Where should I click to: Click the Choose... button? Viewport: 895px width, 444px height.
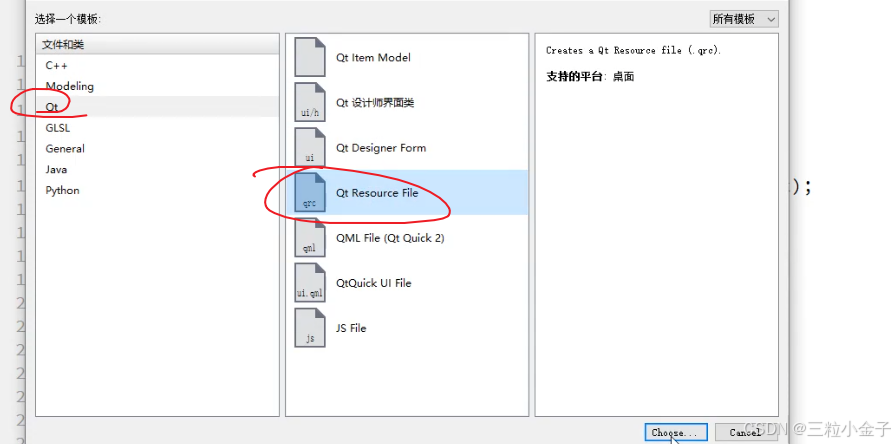click(676, 433)
